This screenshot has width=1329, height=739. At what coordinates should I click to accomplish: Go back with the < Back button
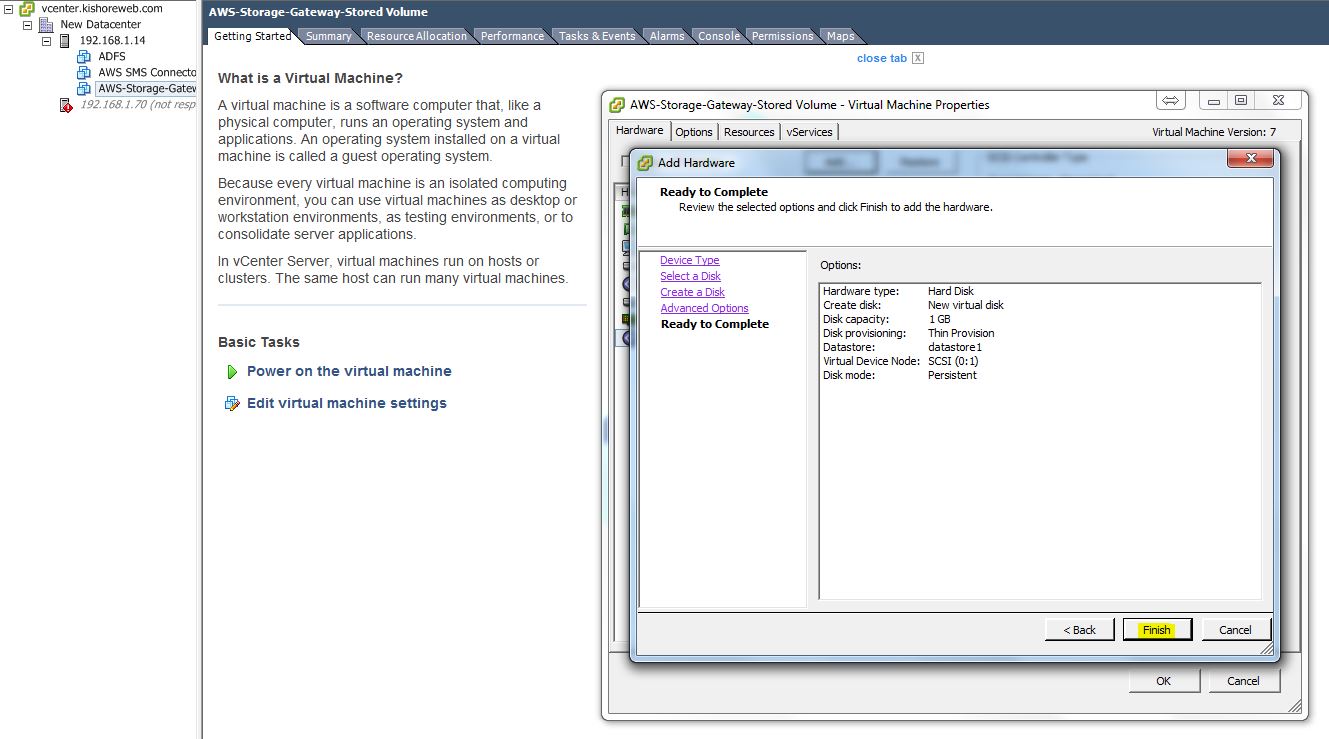click(1079, 630)
